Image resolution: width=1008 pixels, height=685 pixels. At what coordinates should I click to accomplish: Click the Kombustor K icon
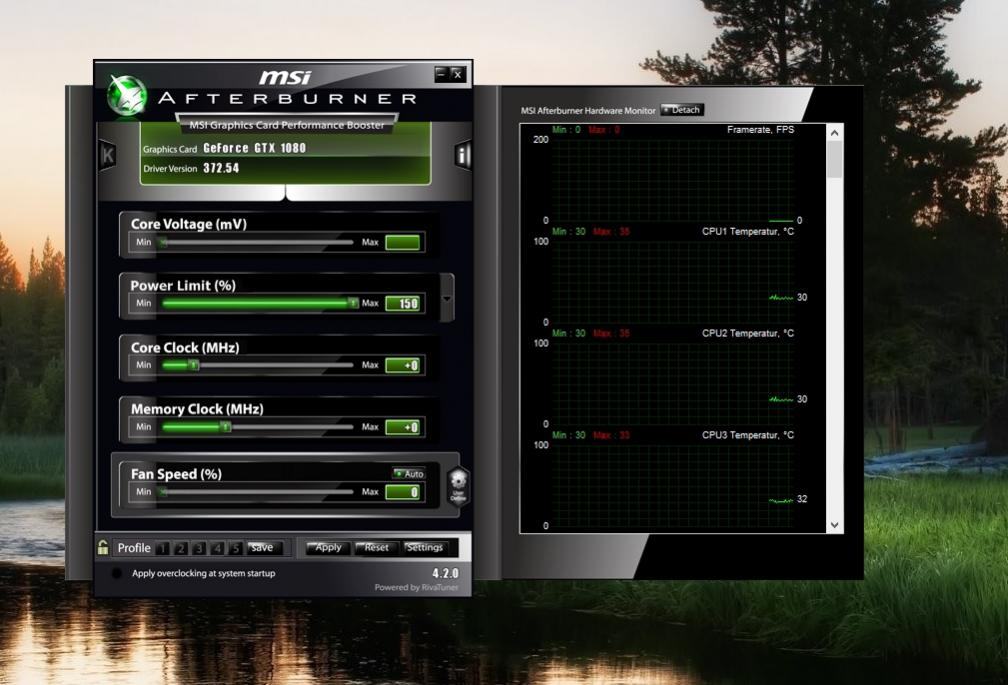[x=107, y=155]
